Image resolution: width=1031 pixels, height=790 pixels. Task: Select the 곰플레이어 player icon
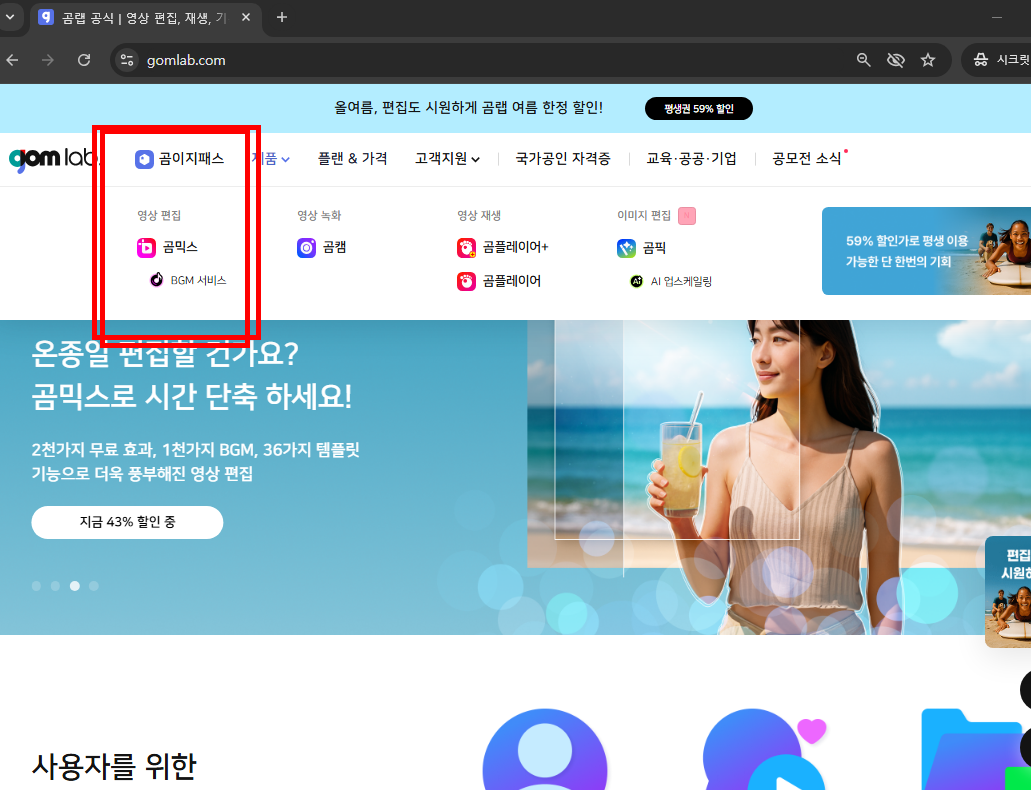466,281
